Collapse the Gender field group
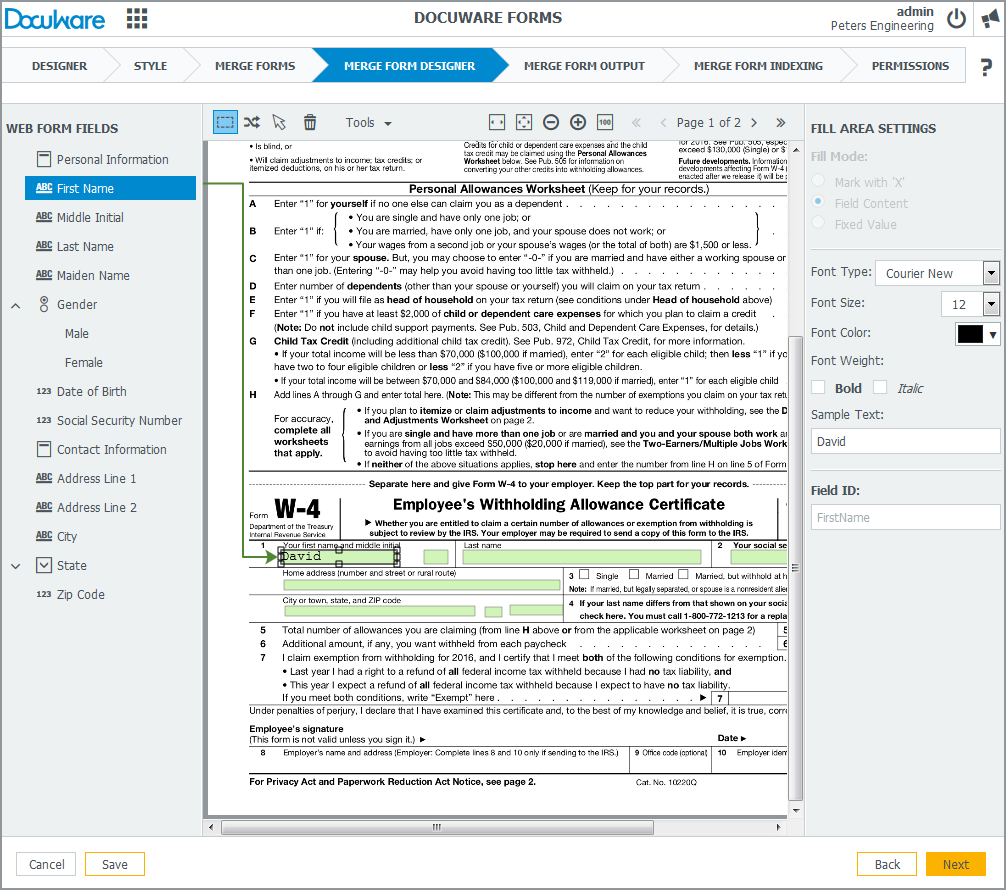Viewport: 1006px width, 890px height. [x=15, y=304]
